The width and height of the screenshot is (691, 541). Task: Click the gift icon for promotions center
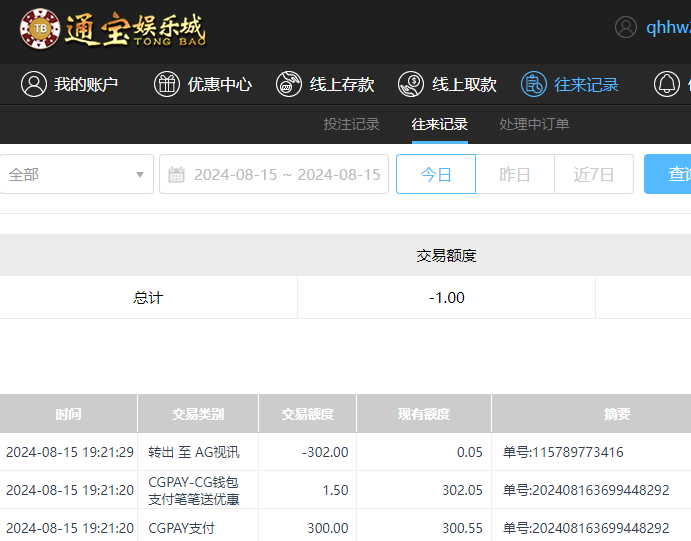[167, 85]
